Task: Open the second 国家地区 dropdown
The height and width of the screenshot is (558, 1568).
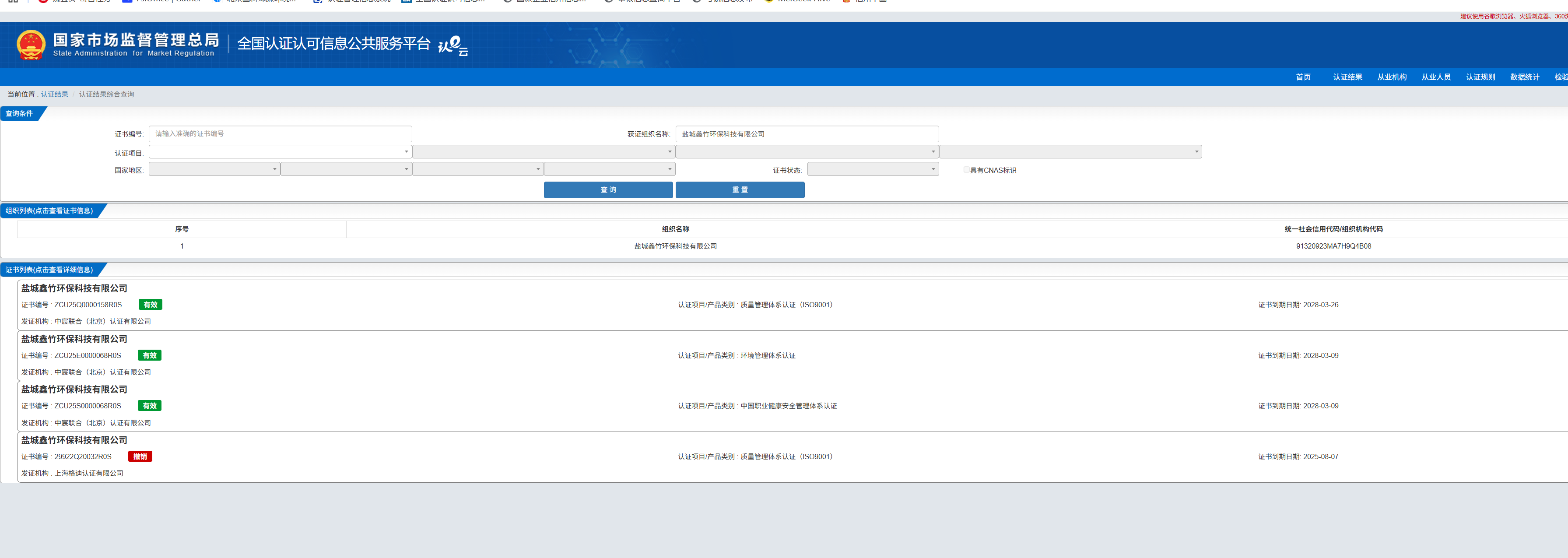Action: point(346,170)
